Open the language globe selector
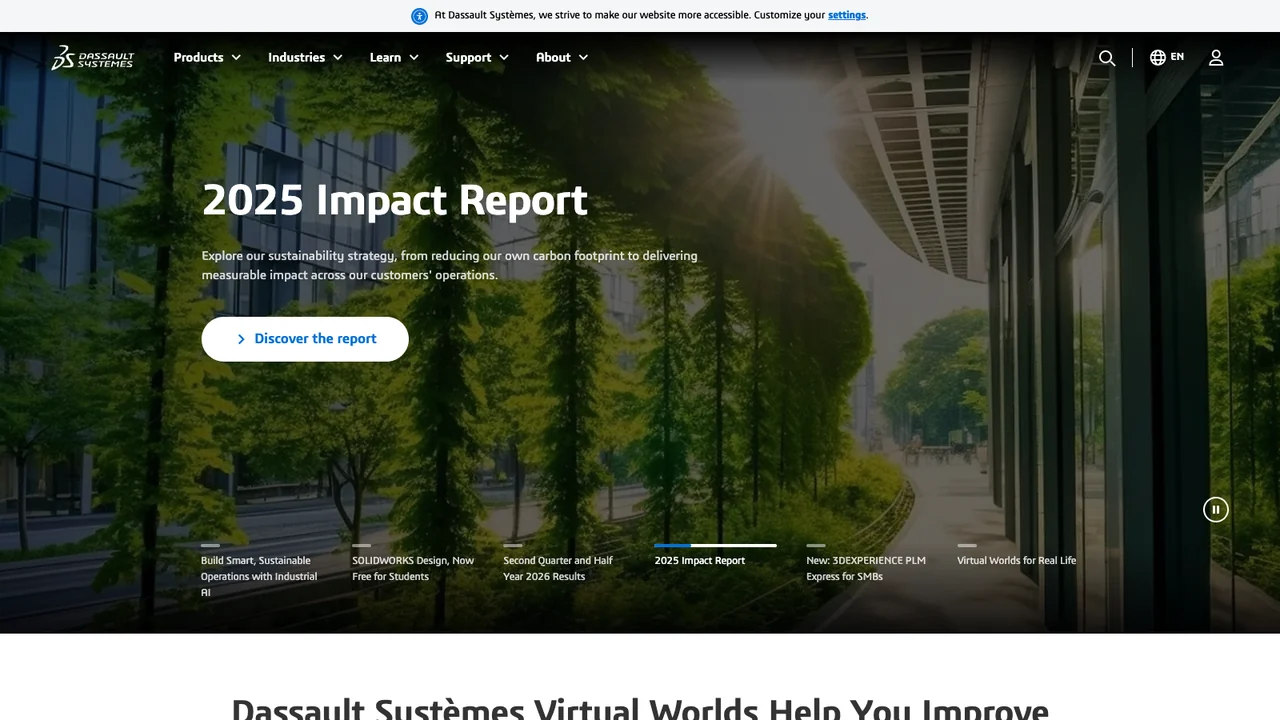Viewport: 1280px width, 720px height. coord(1167,57)
